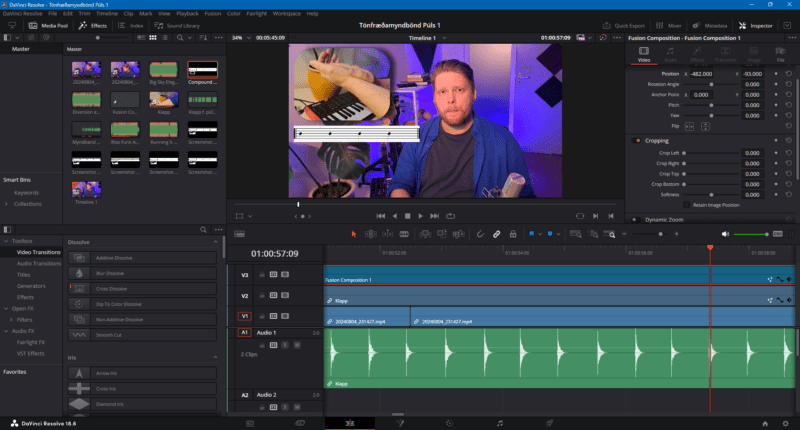Click the position lock padlock icon
The height and width of the screenshot is (430, 800).
coord(514,234)
